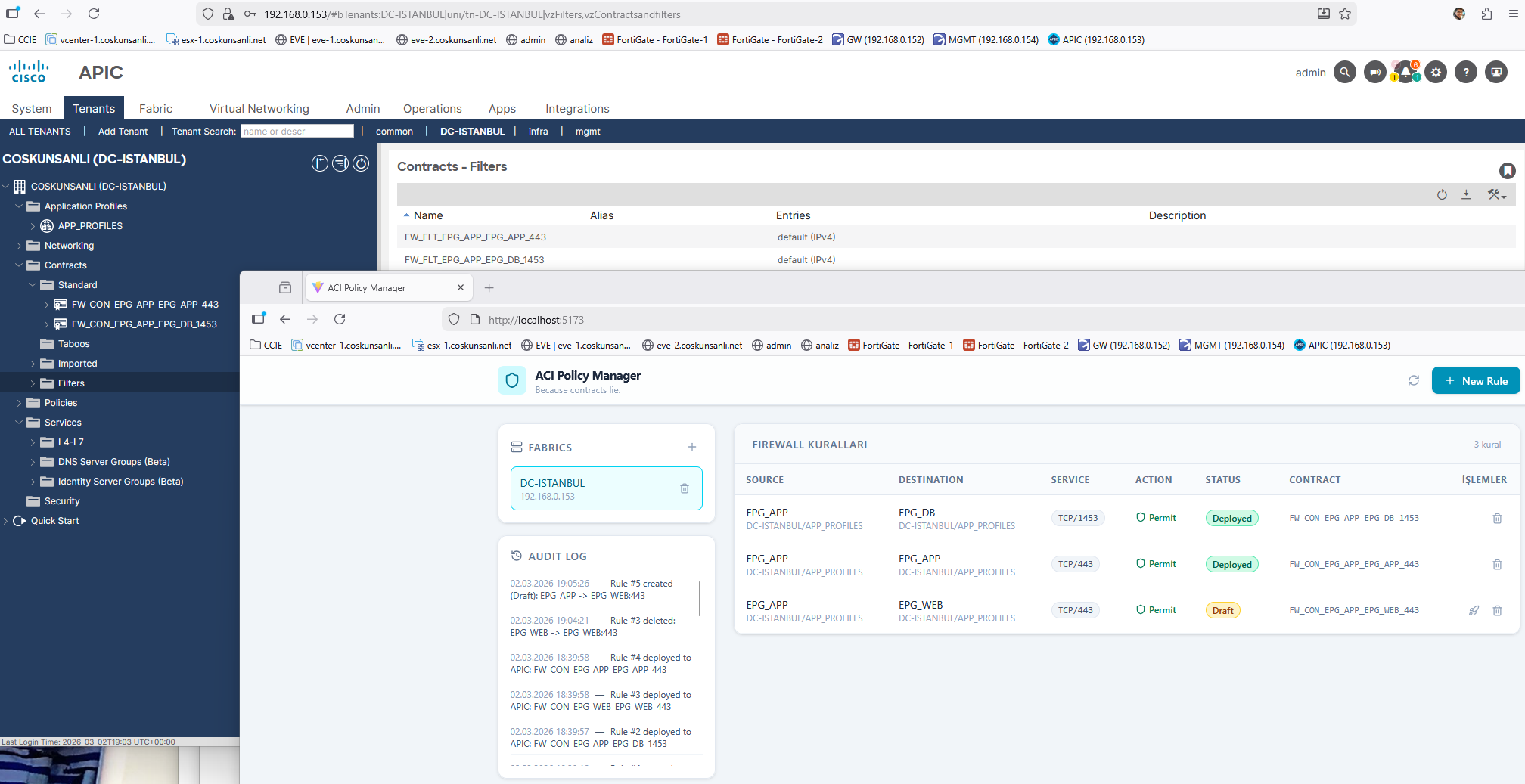Click the APIC help question mark icon
1525x784 pixels.
pos(1465,73)
